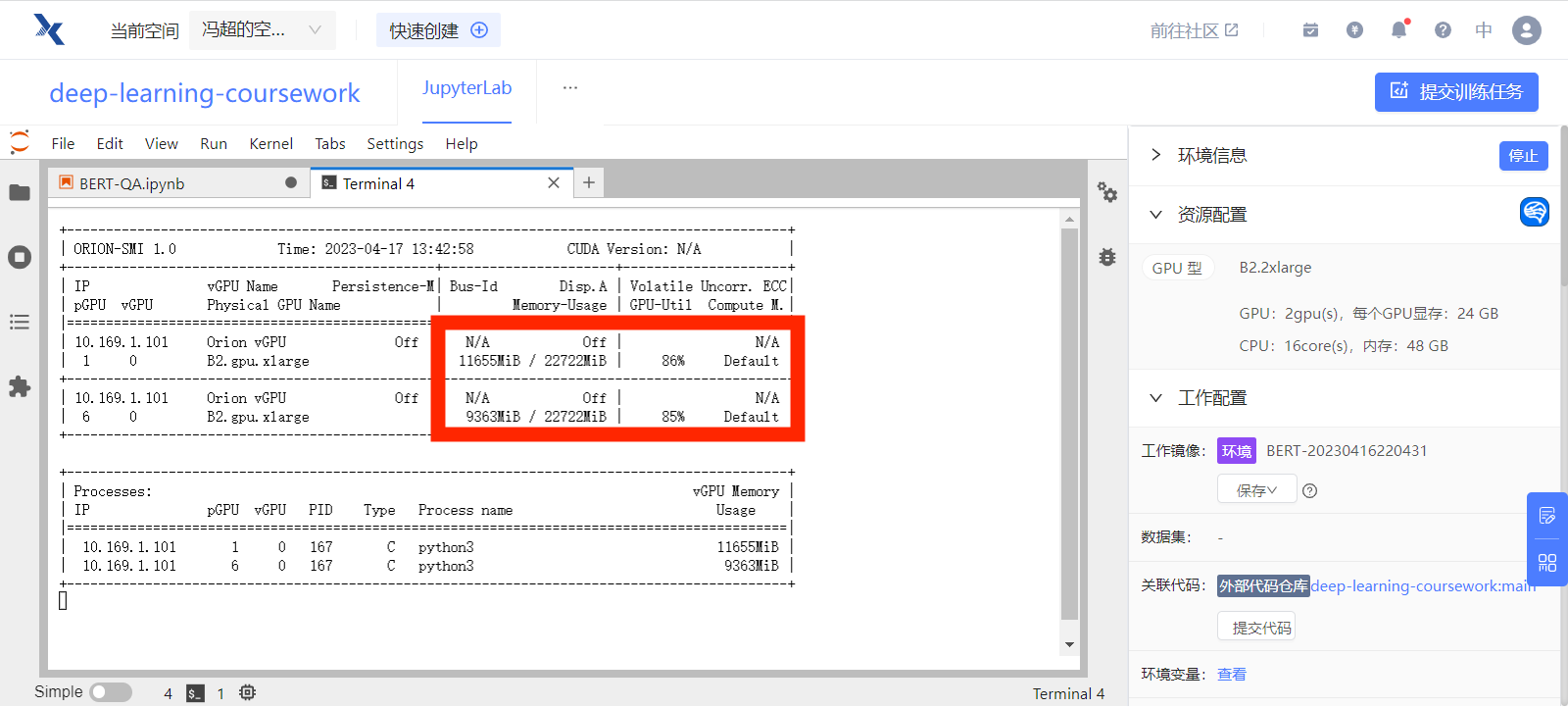Switch to the BERT-QA.ipynb tab
The image size is (1568, 708).
pos(132,183)
